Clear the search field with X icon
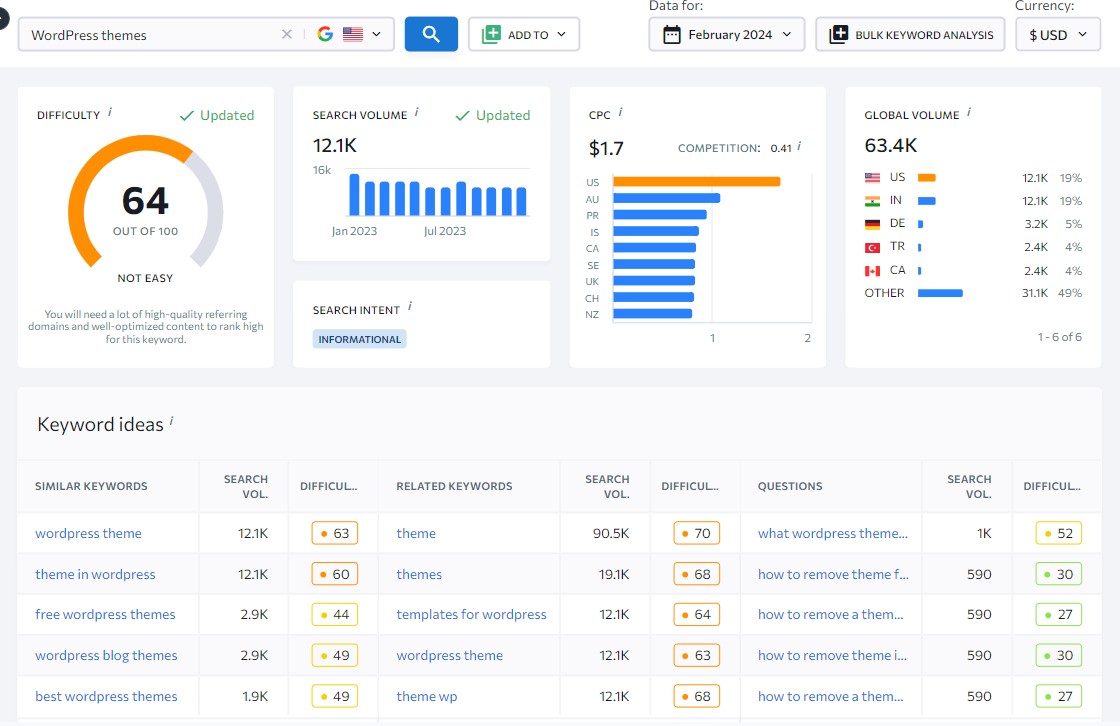1120x726 pixels. pyautogui.click(x=287, y=34)
